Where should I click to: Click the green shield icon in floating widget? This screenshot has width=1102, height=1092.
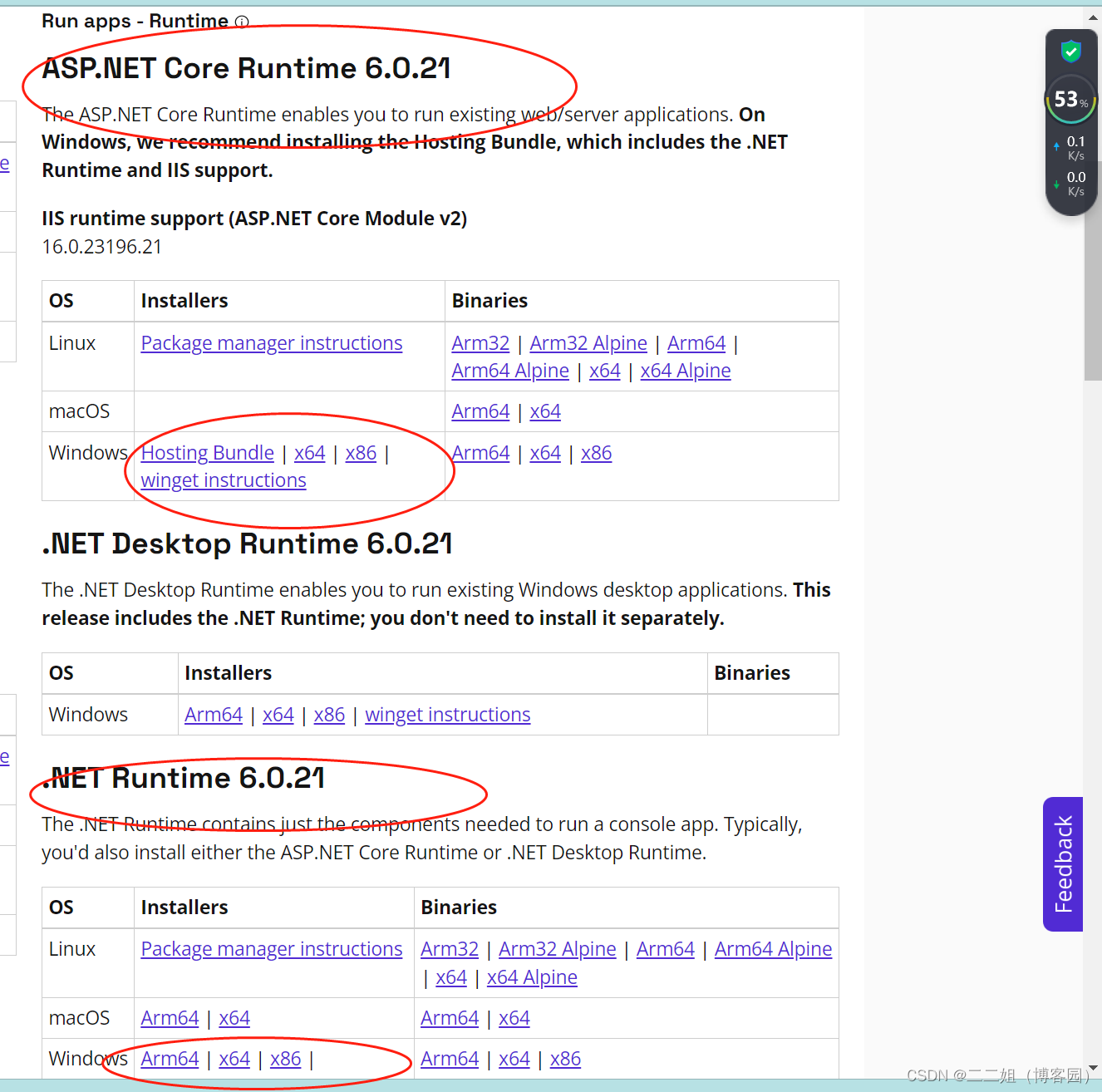pyautogui.click(x=1071, y=52)
